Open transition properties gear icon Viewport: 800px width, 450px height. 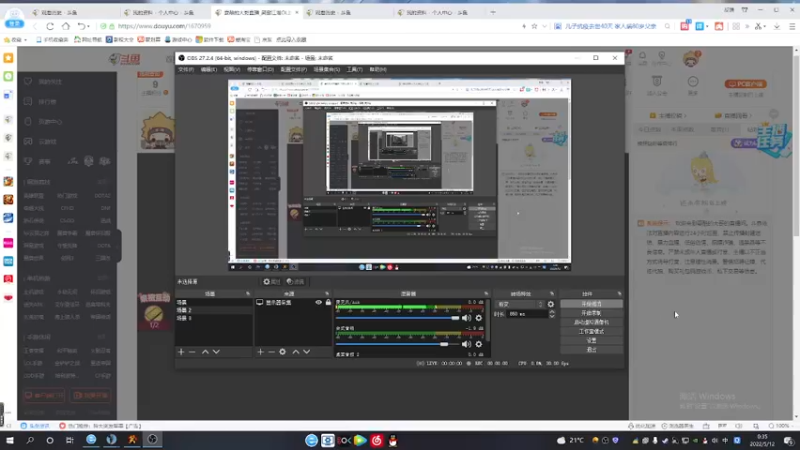(551, 304)
